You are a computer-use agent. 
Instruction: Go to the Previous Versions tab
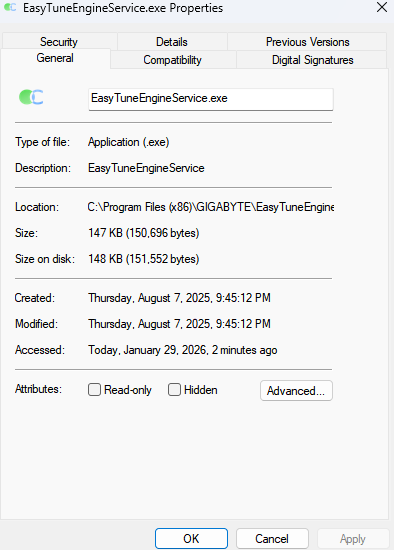pos(307,42)
